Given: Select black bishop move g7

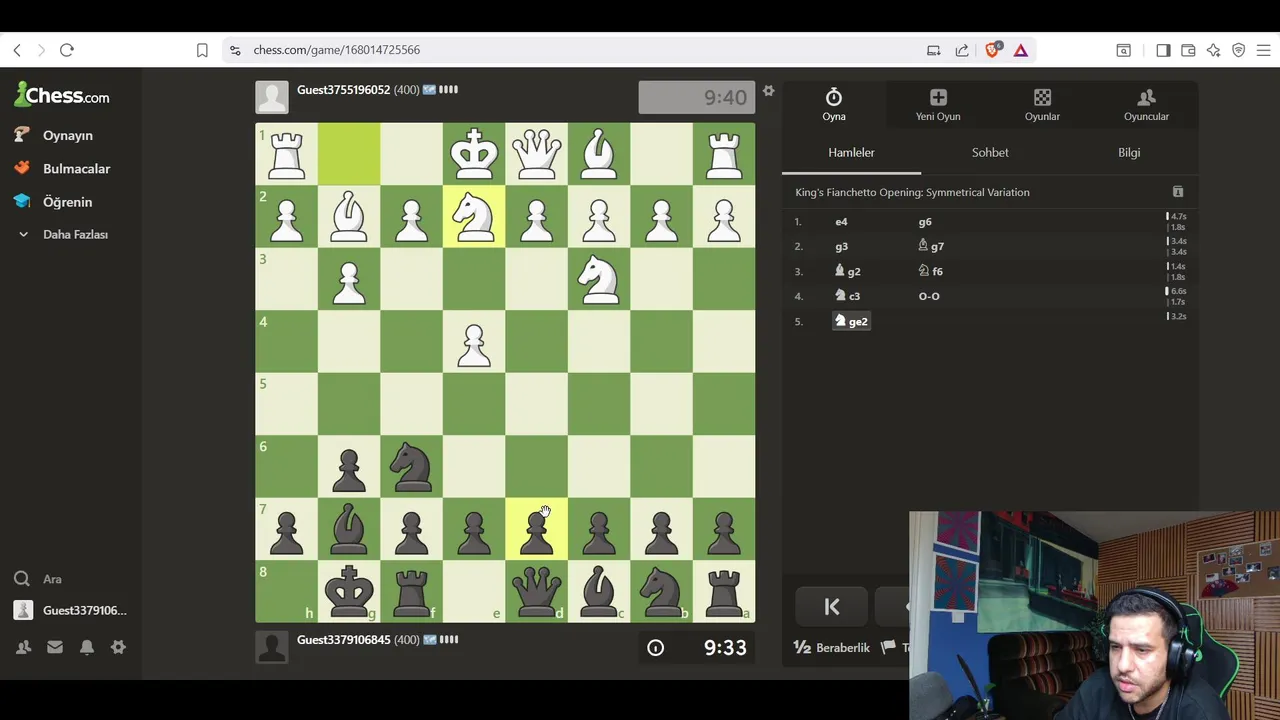Looking at the screenshot, I should tap(931, 246).
